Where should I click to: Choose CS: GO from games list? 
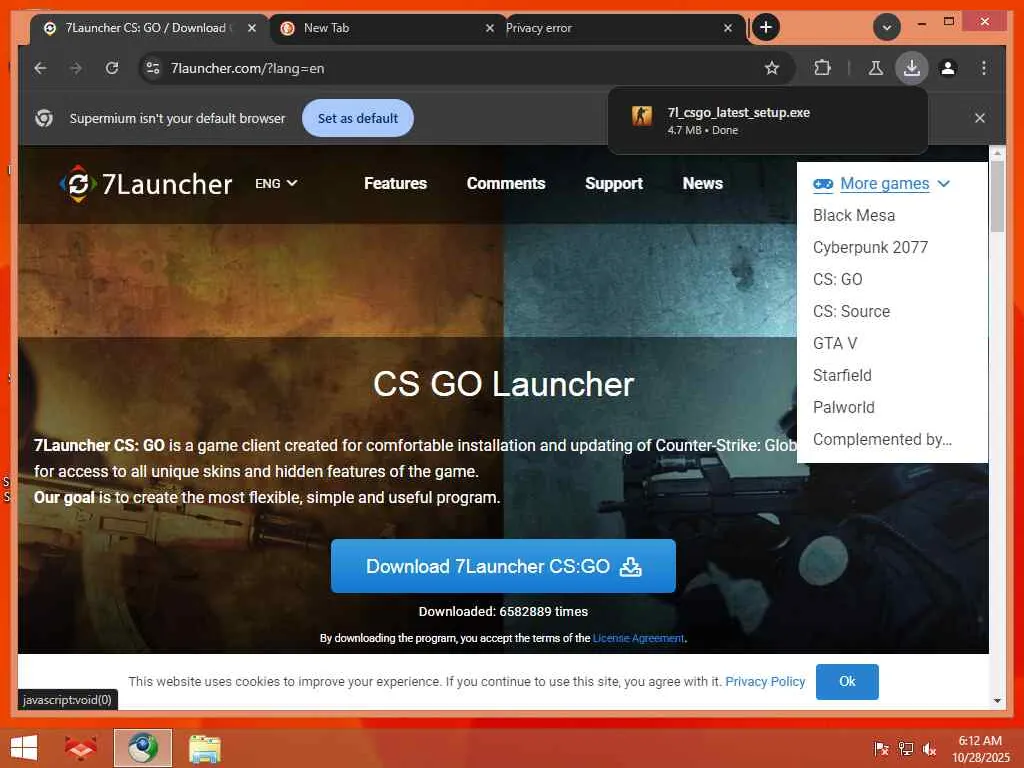(x=837, y=280)
